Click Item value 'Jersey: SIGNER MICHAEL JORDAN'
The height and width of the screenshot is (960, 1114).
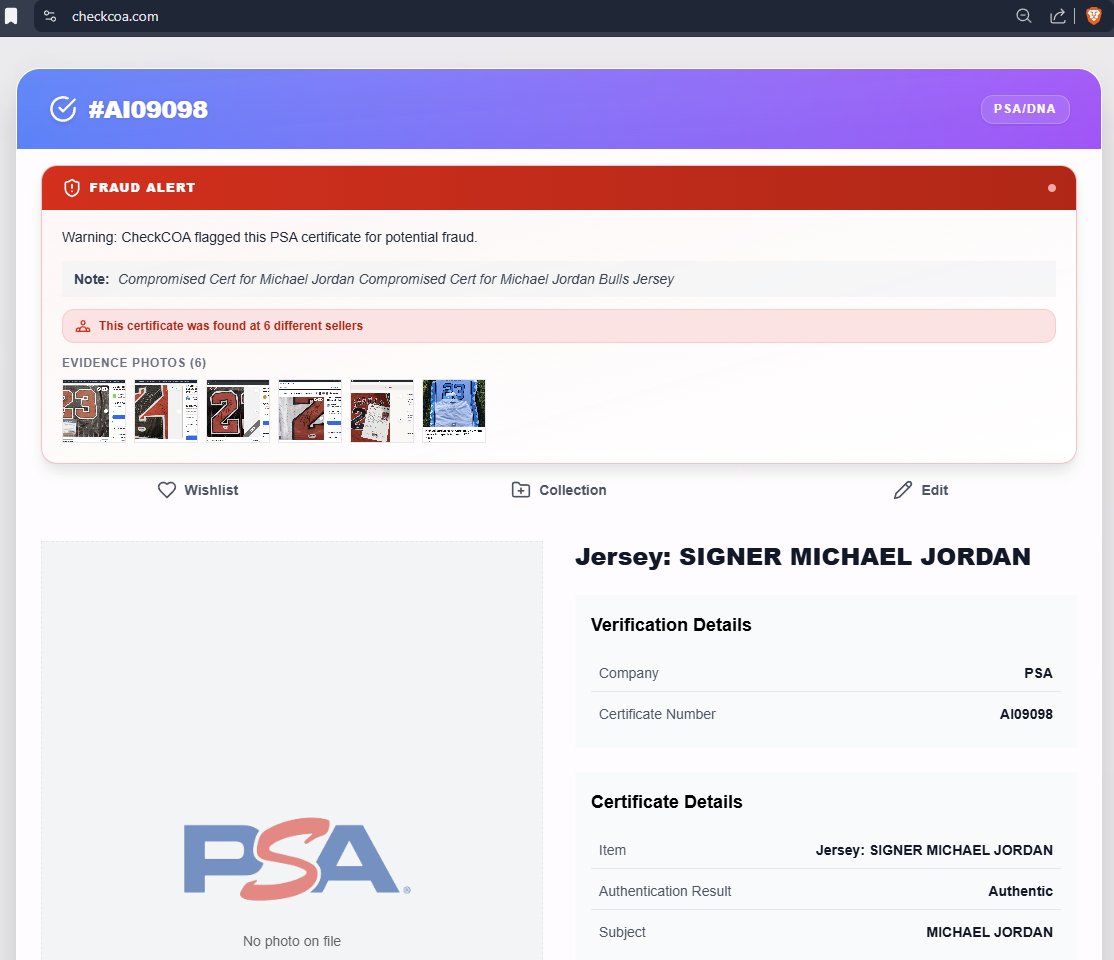pyautogui.click(x=934, y=851)
